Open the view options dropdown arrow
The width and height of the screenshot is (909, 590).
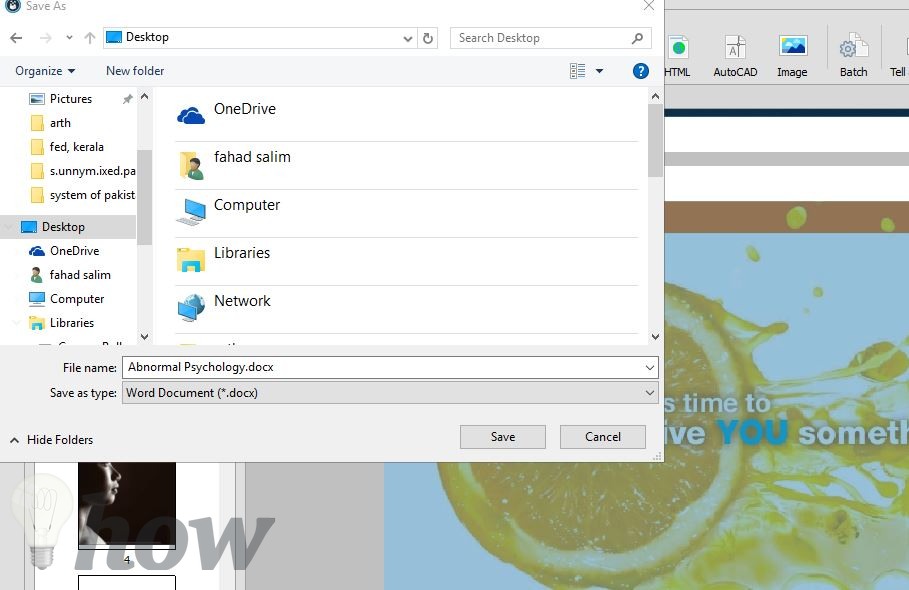tap(599, 71)
